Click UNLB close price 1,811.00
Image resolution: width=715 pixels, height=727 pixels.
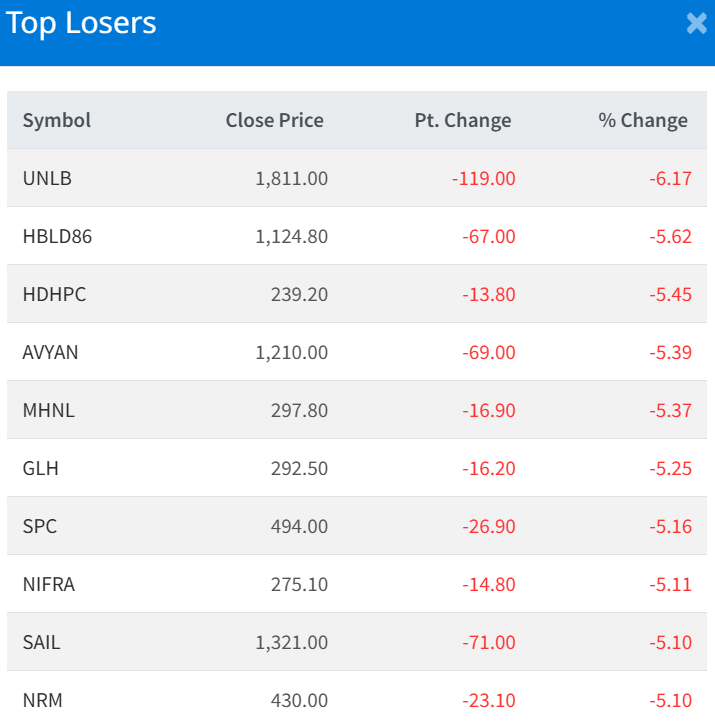tap(291, 179)
